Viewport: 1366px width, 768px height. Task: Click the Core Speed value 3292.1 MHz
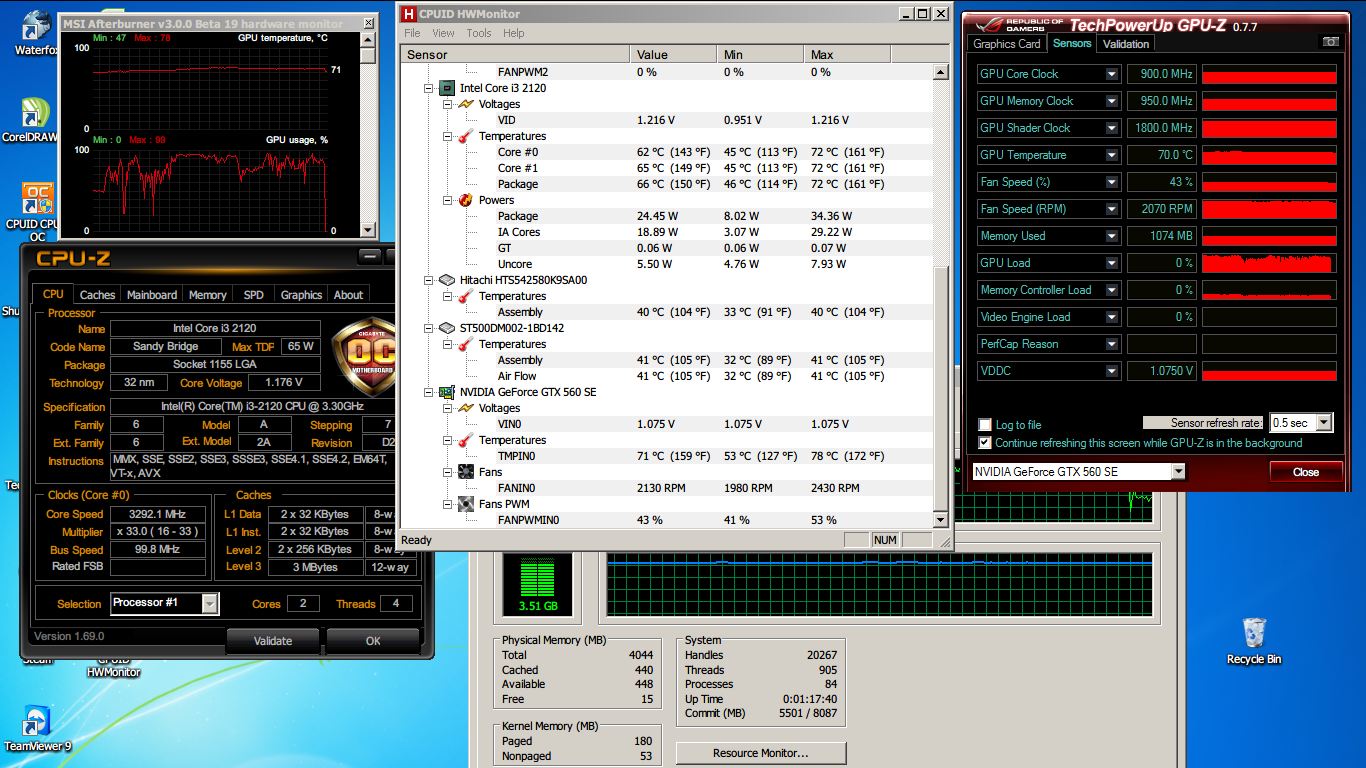coord(158,514)
